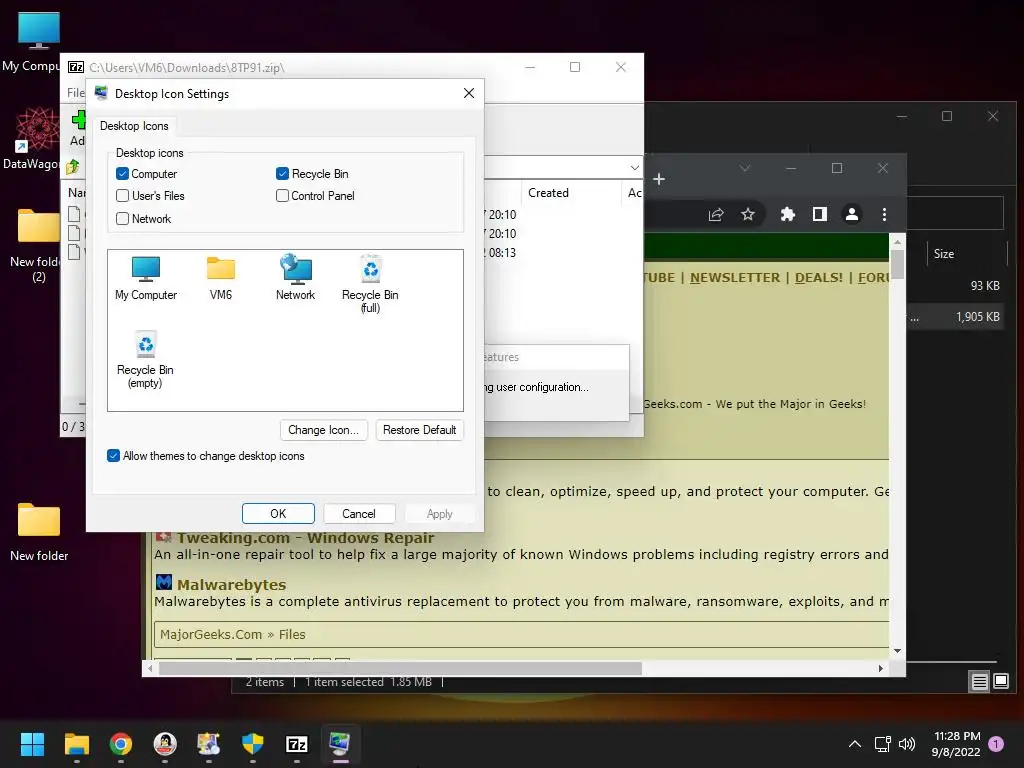This screenshot has width=1024, height=768.
Task: Click the Malwarebytes logo icon
Action: point(164,582)
